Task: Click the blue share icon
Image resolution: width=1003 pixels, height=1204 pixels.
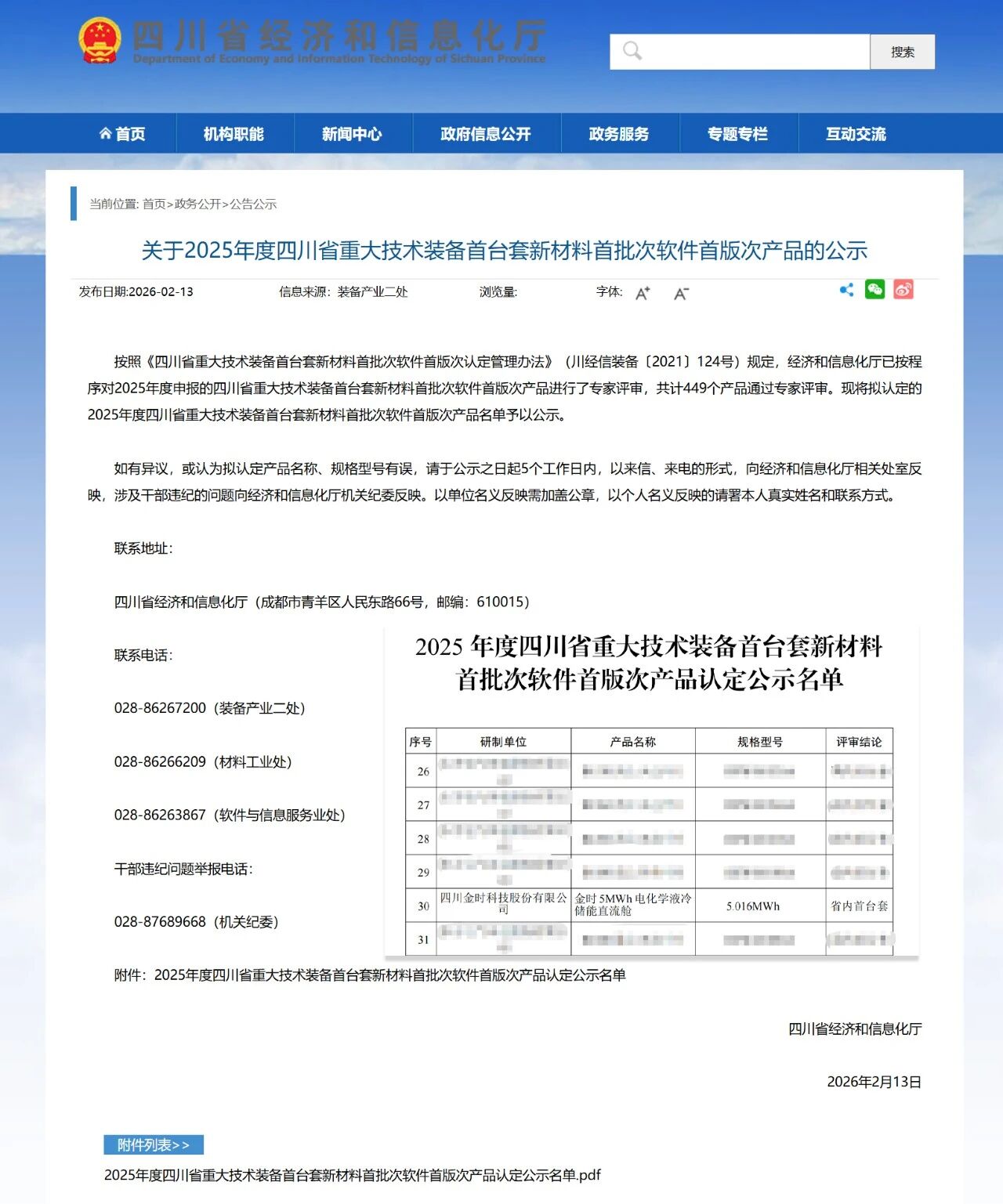Action: click(846, 290)
